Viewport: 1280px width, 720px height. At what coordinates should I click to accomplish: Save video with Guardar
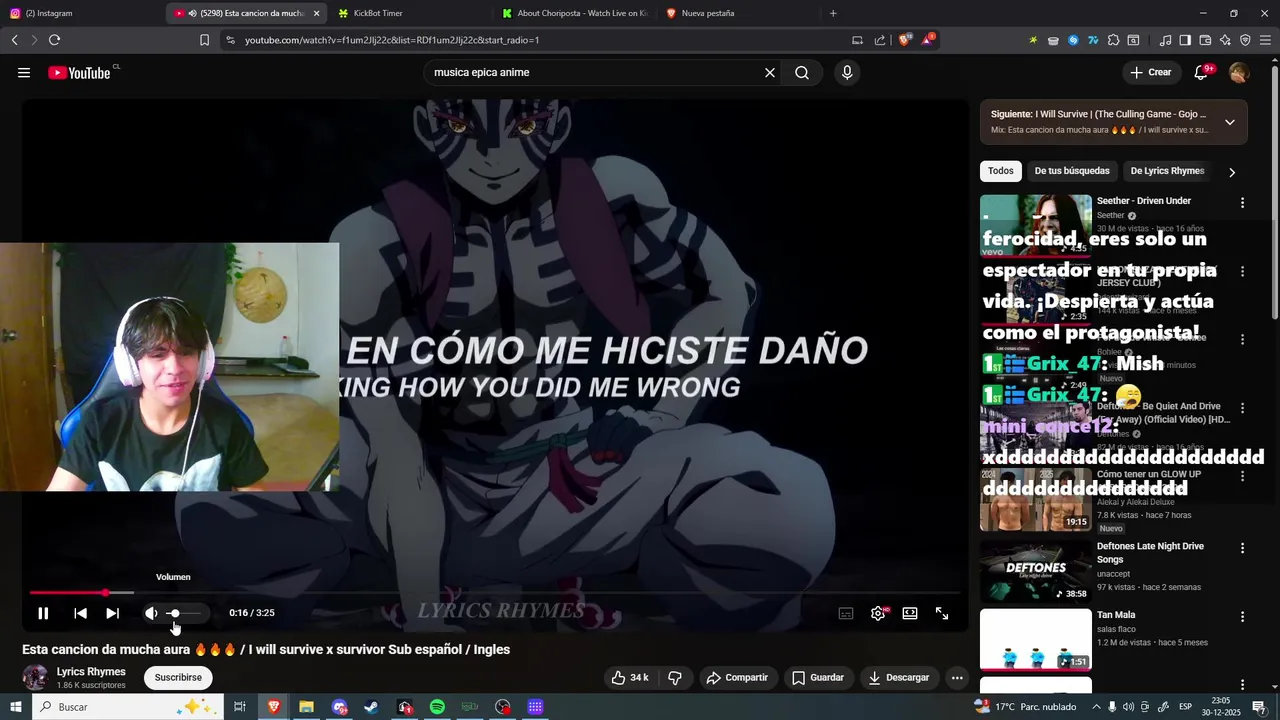(x=818, y=678)
